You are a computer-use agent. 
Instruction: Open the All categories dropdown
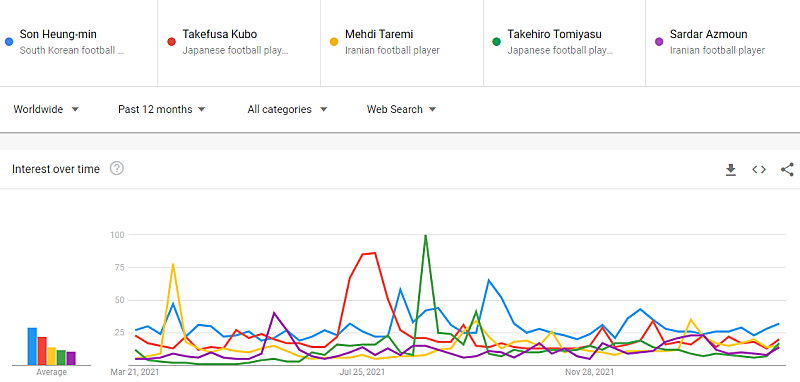[x=287, y=109]
